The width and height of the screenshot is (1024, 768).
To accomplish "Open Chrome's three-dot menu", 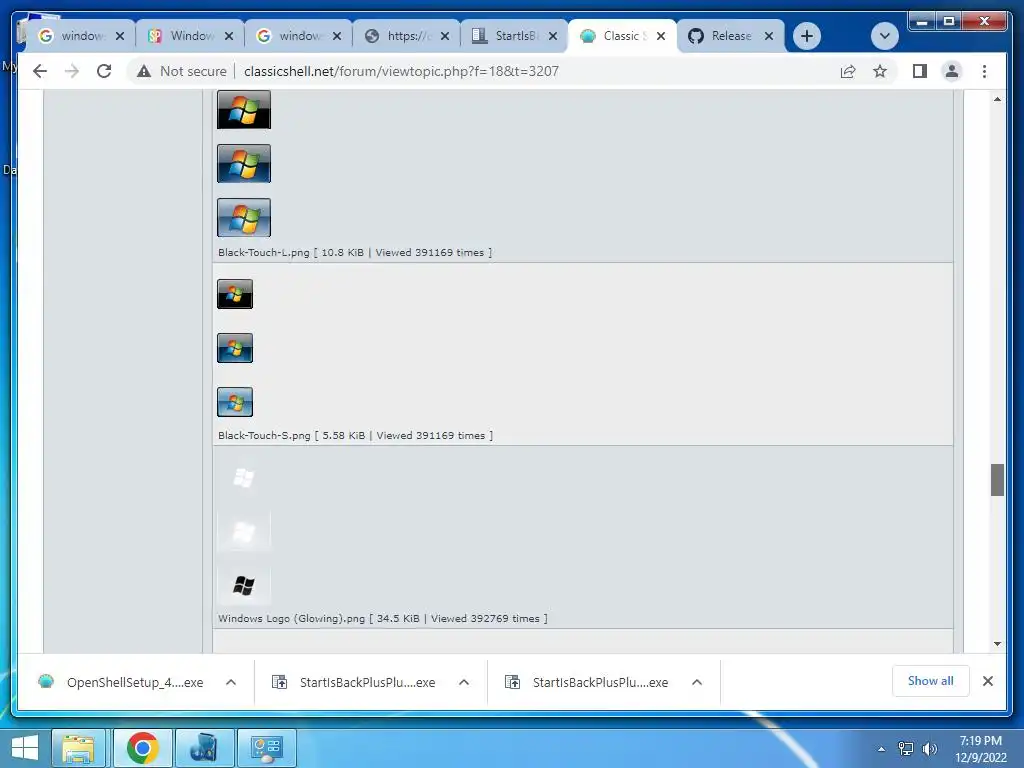I will [x=984, y=71].
